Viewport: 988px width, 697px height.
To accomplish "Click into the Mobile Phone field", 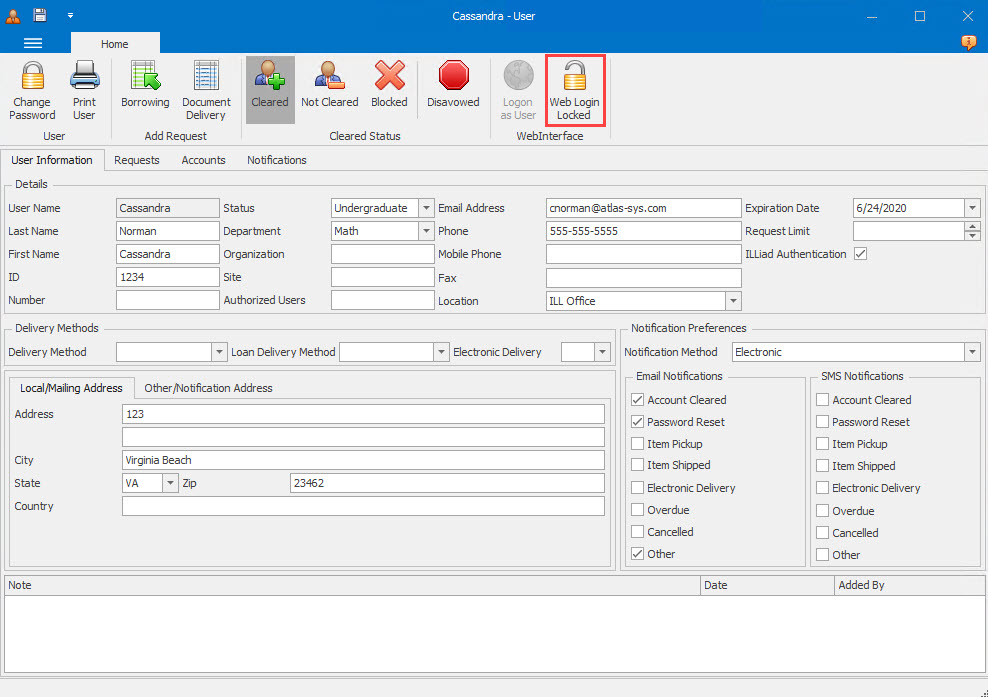I will coord(643,254).
